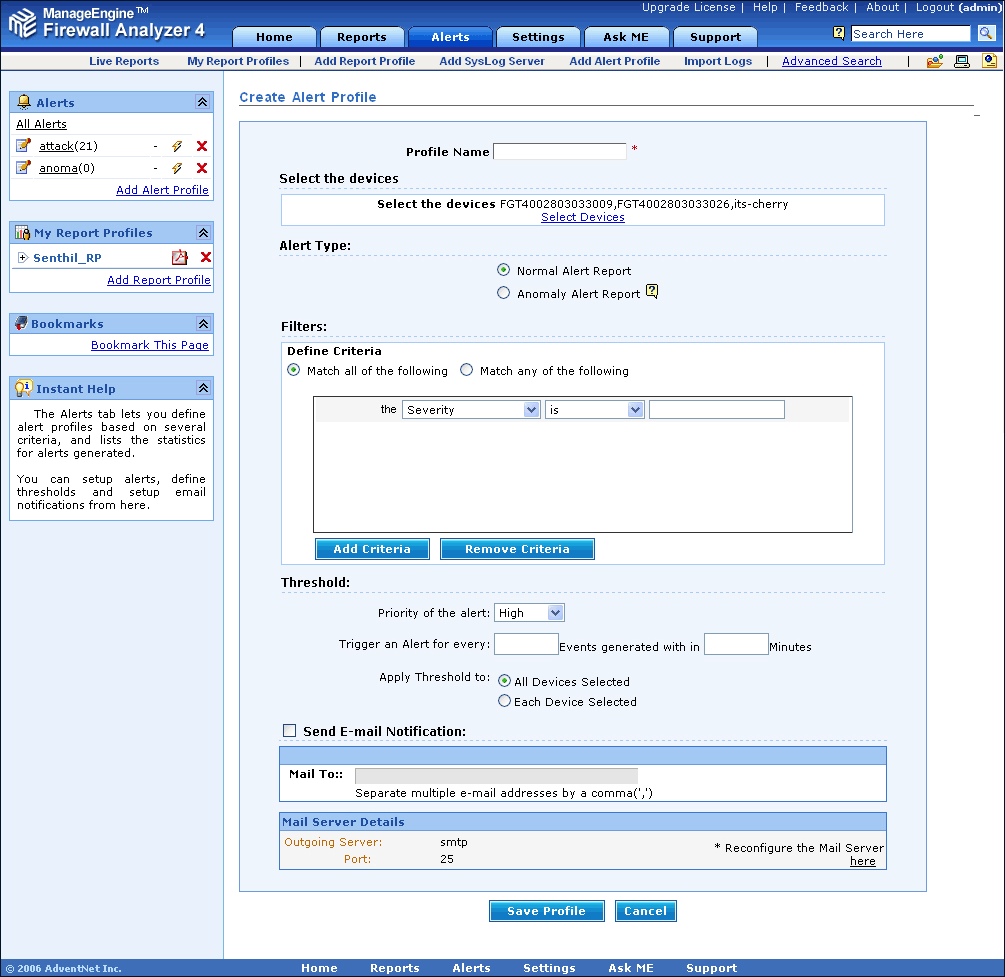Image resolution: width=1005 pixels, height=977 pixels.
Task: Open PDF export for Senthil_RP
Action: coord(180,257)
